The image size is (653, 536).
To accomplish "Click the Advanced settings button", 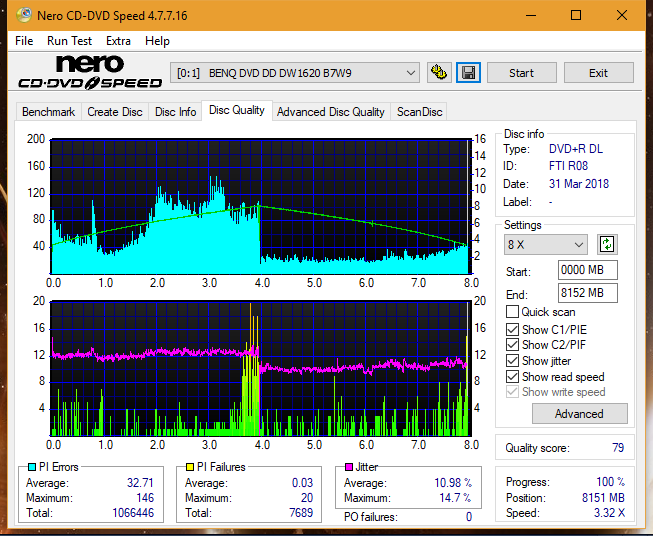I will [x=579, y=413].
